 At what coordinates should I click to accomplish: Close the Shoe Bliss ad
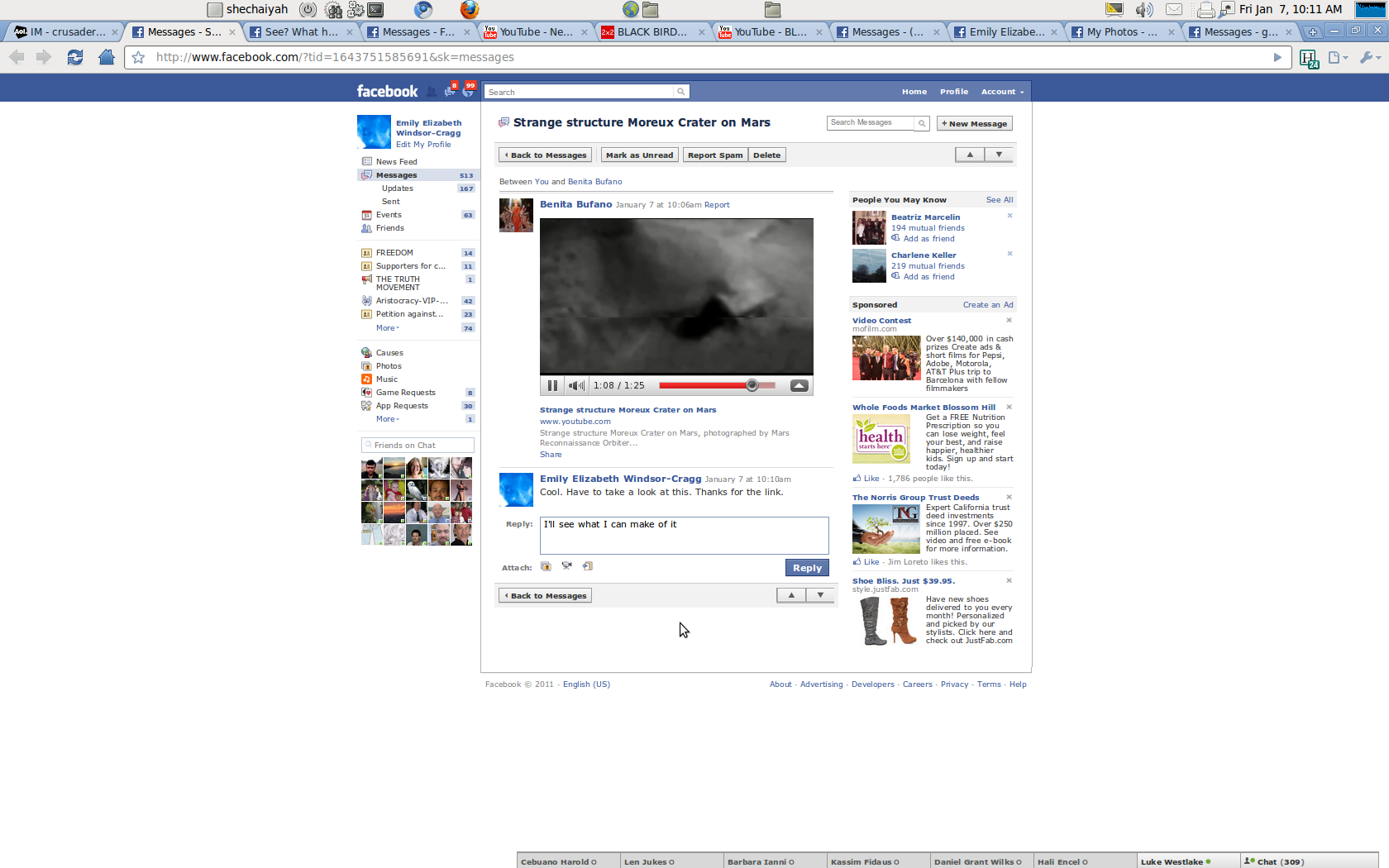(1009, 580)
